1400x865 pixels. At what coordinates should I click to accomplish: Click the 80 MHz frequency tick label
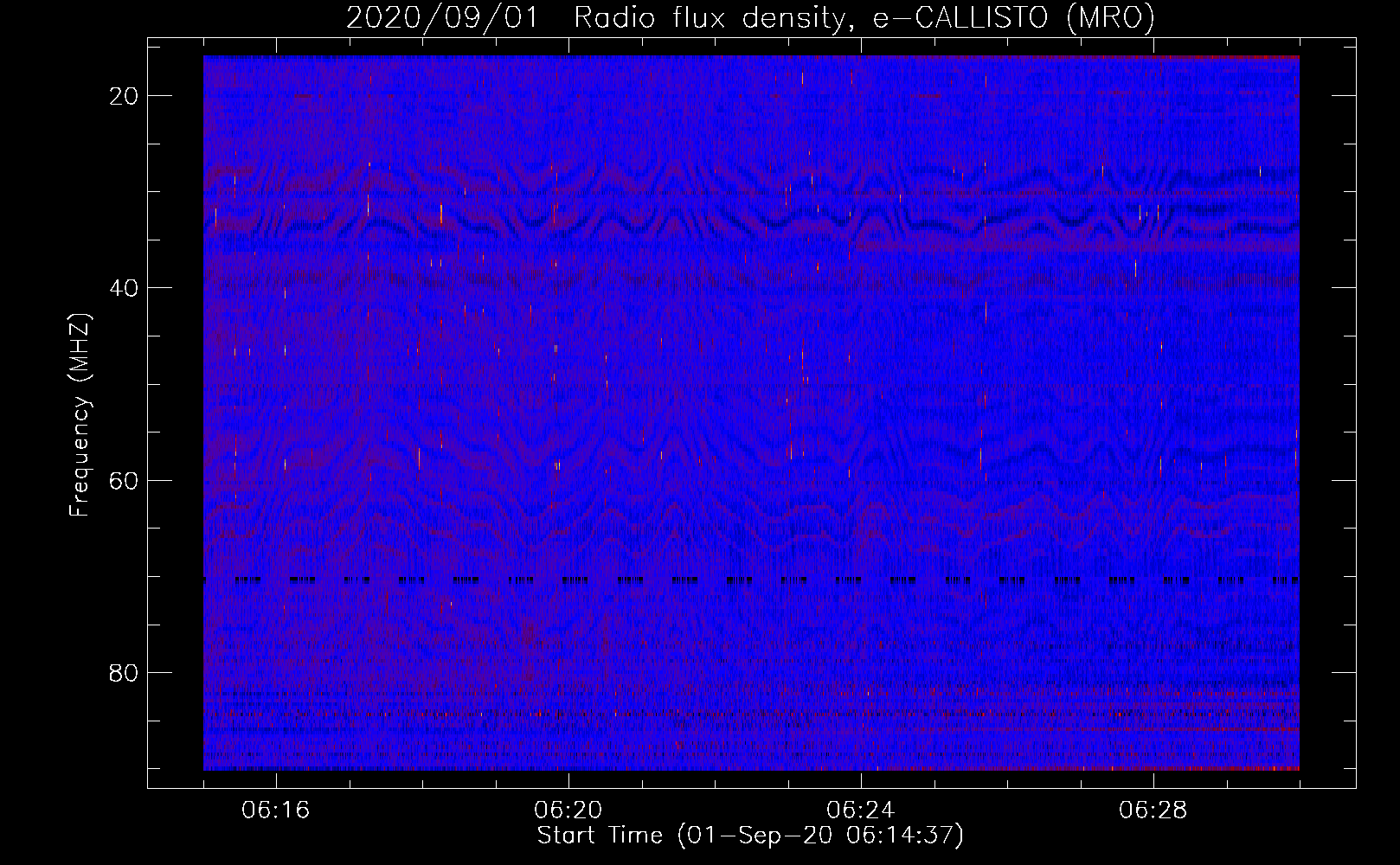[125, 673]
